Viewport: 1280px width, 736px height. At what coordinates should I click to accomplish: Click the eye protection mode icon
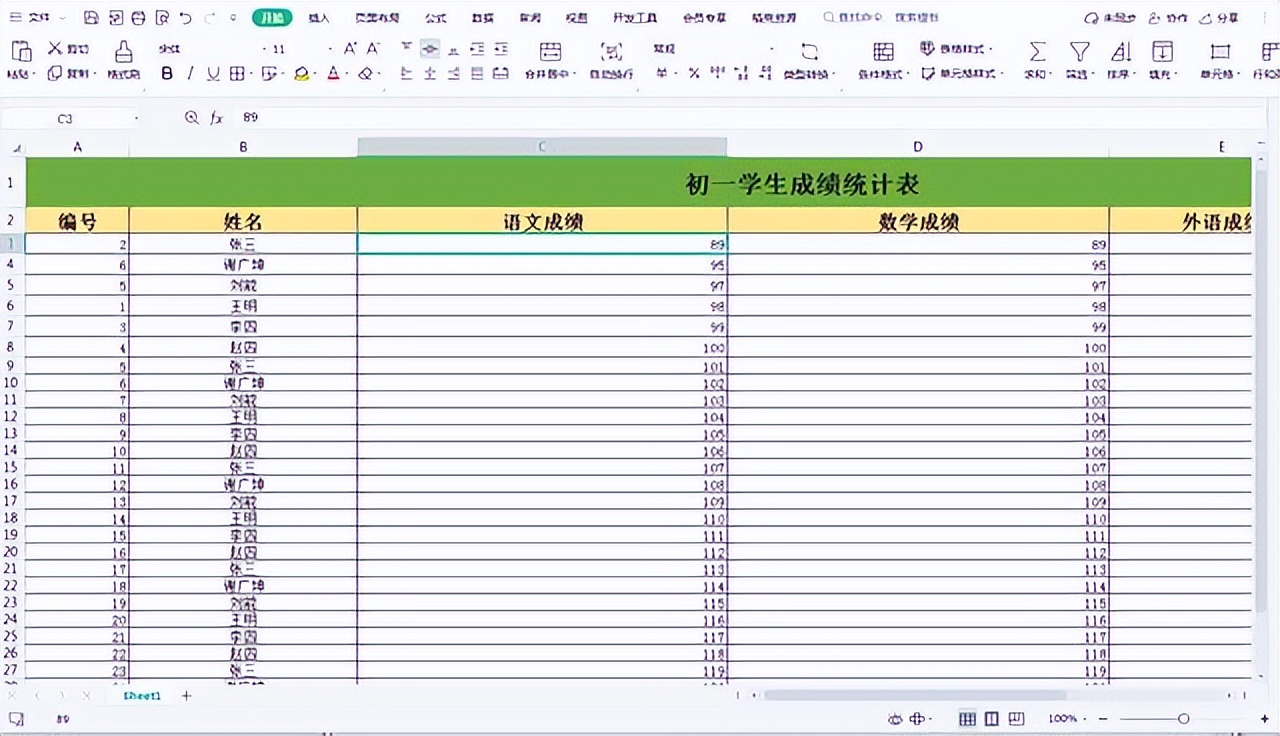click(x=896, y=718)
